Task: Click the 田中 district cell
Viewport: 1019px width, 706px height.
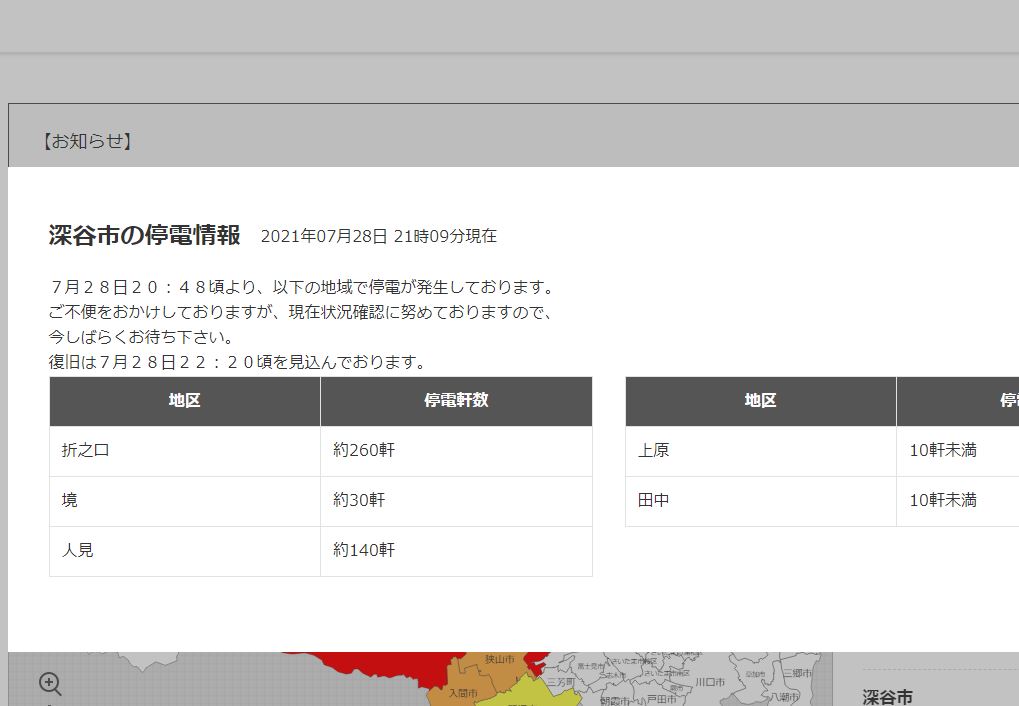Action: (x=761, y=501)
